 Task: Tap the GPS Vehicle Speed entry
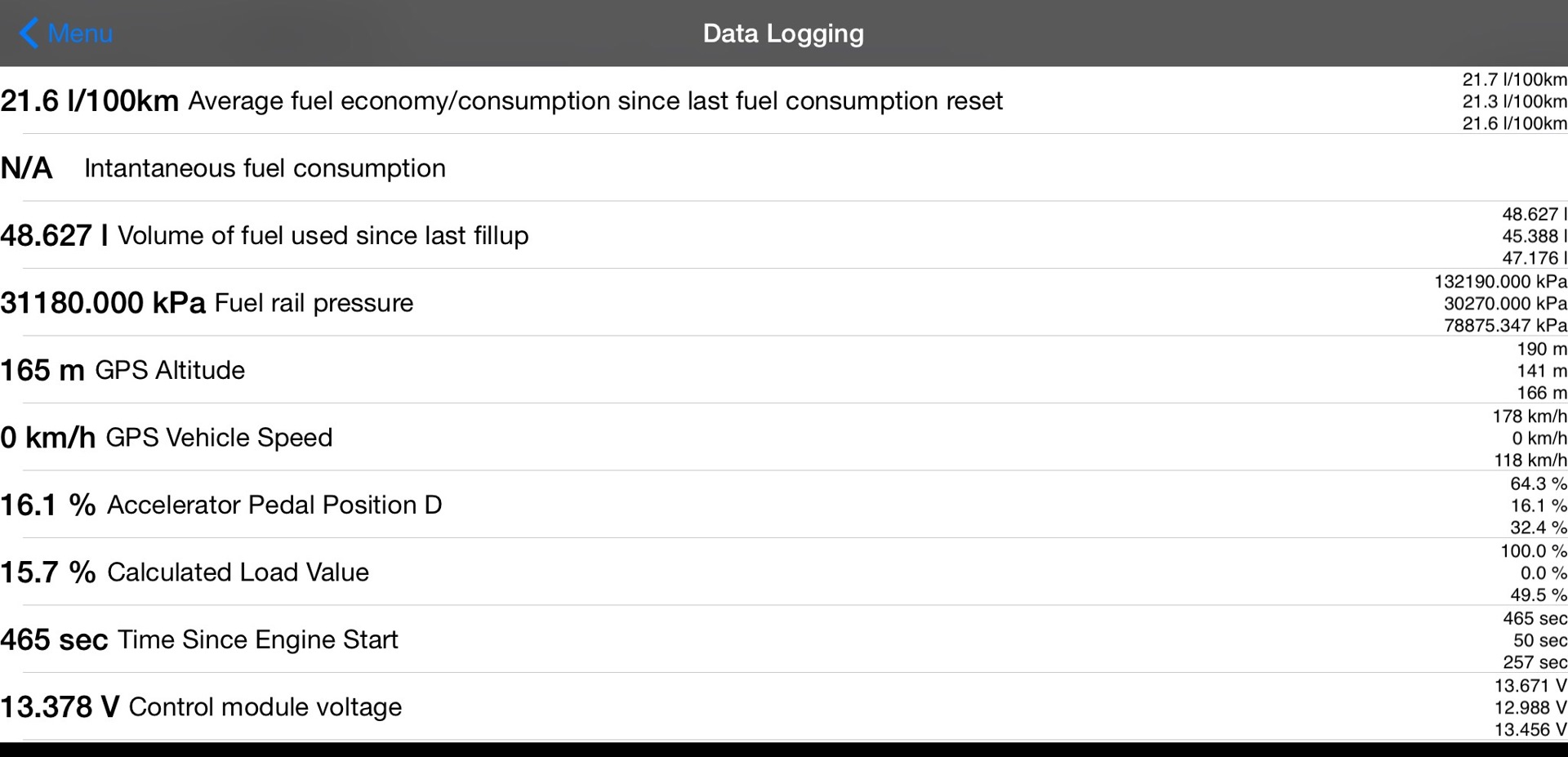point(219,438)
